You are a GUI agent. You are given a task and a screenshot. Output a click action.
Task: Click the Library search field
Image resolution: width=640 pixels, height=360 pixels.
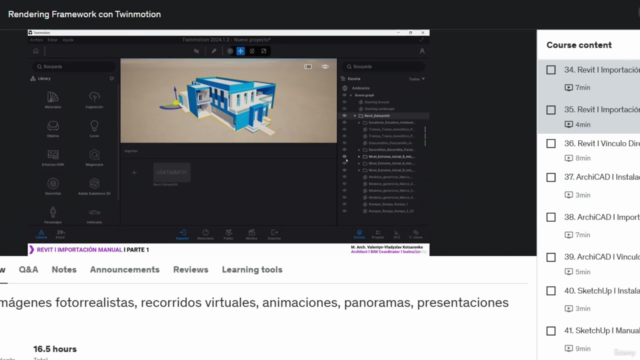[74, 67]
